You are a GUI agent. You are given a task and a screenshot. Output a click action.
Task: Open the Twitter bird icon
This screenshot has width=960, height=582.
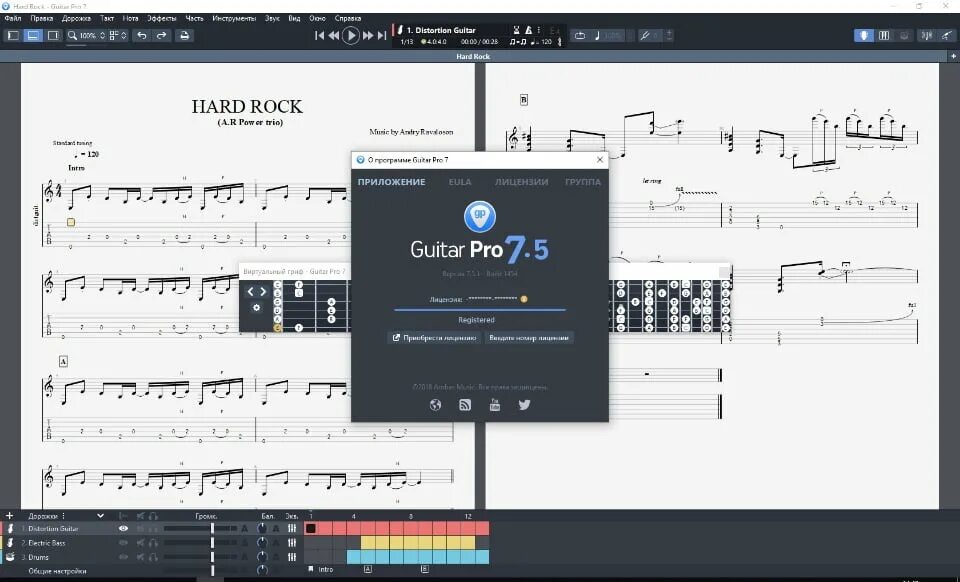[x=525, y=405]
